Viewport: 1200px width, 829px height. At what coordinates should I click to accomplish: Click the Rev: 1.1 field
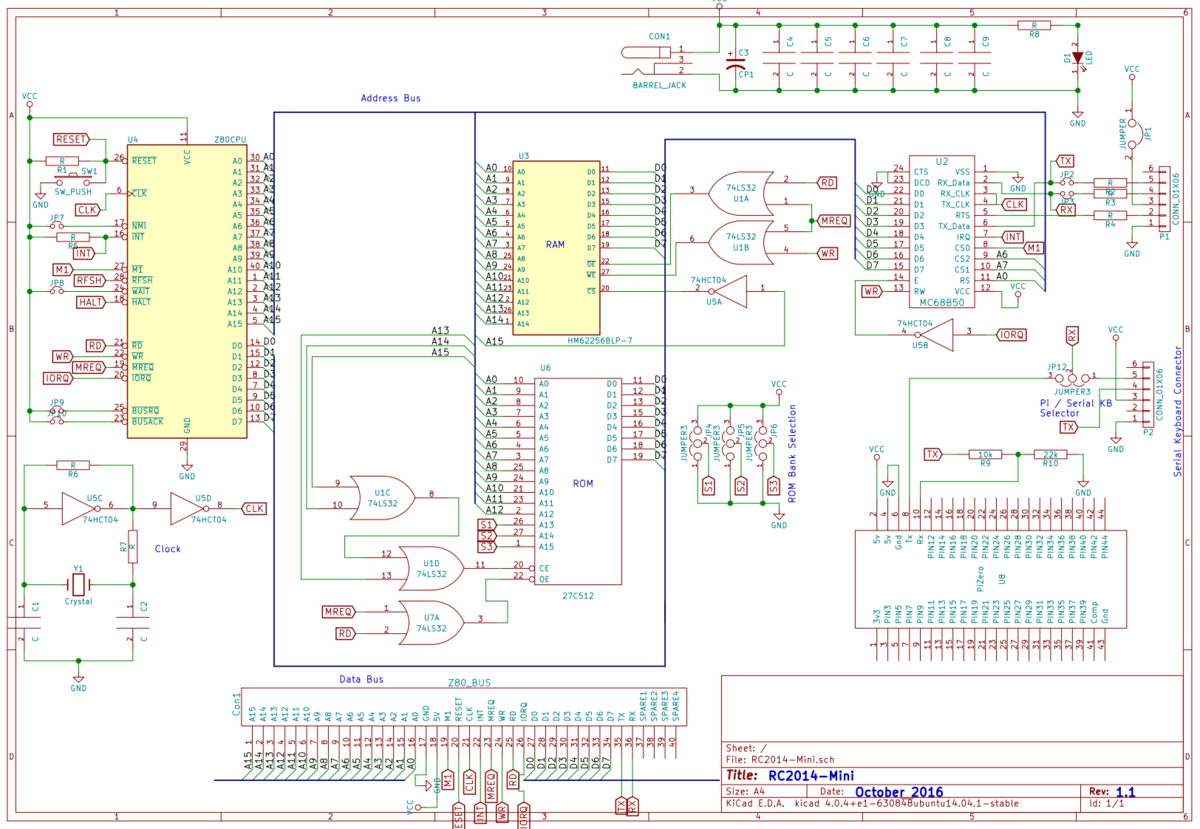(x=1112, y=791)
